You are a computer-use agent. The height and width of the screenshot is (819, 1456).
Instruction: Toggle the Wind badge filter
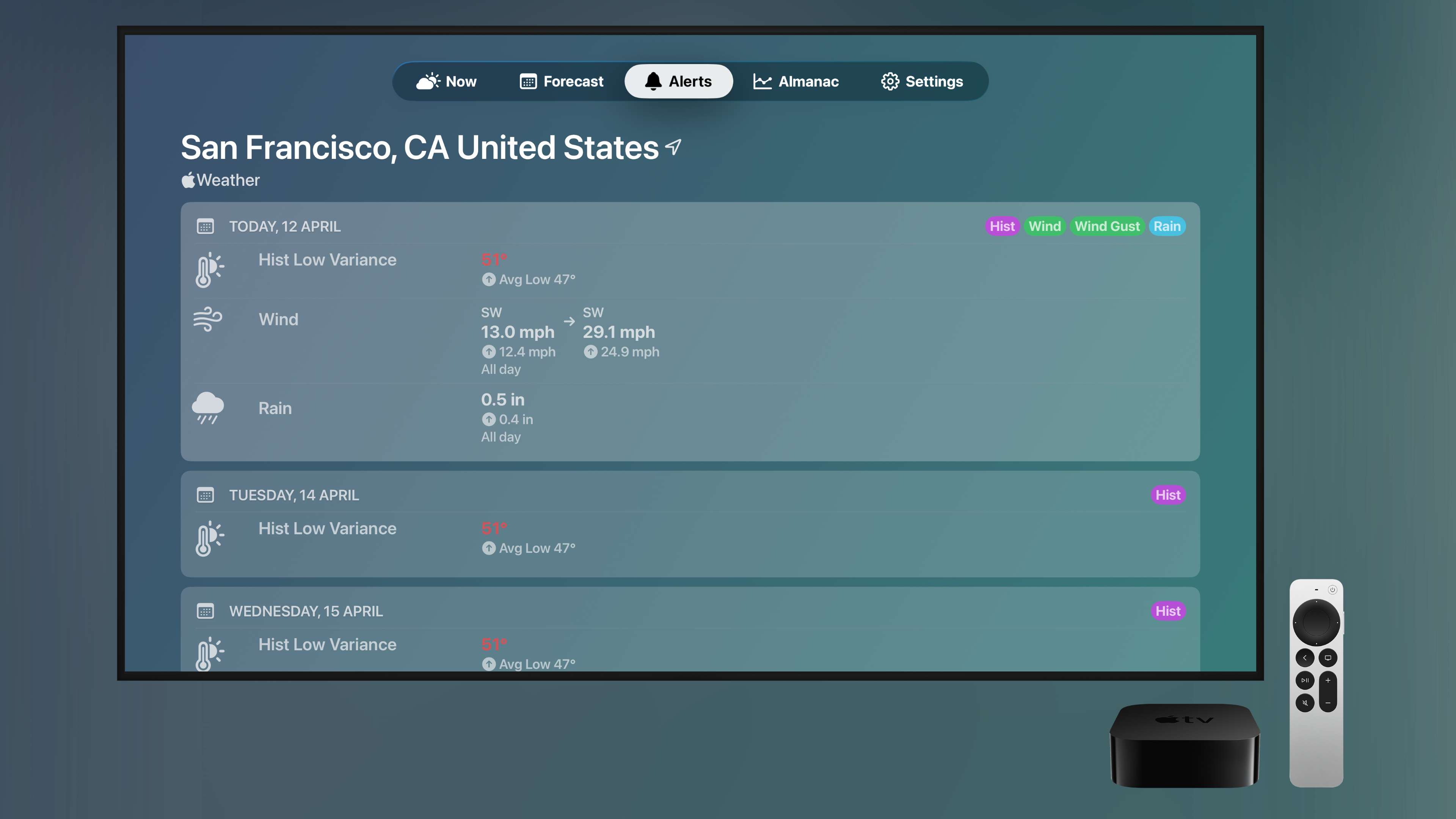[1045, 226]
